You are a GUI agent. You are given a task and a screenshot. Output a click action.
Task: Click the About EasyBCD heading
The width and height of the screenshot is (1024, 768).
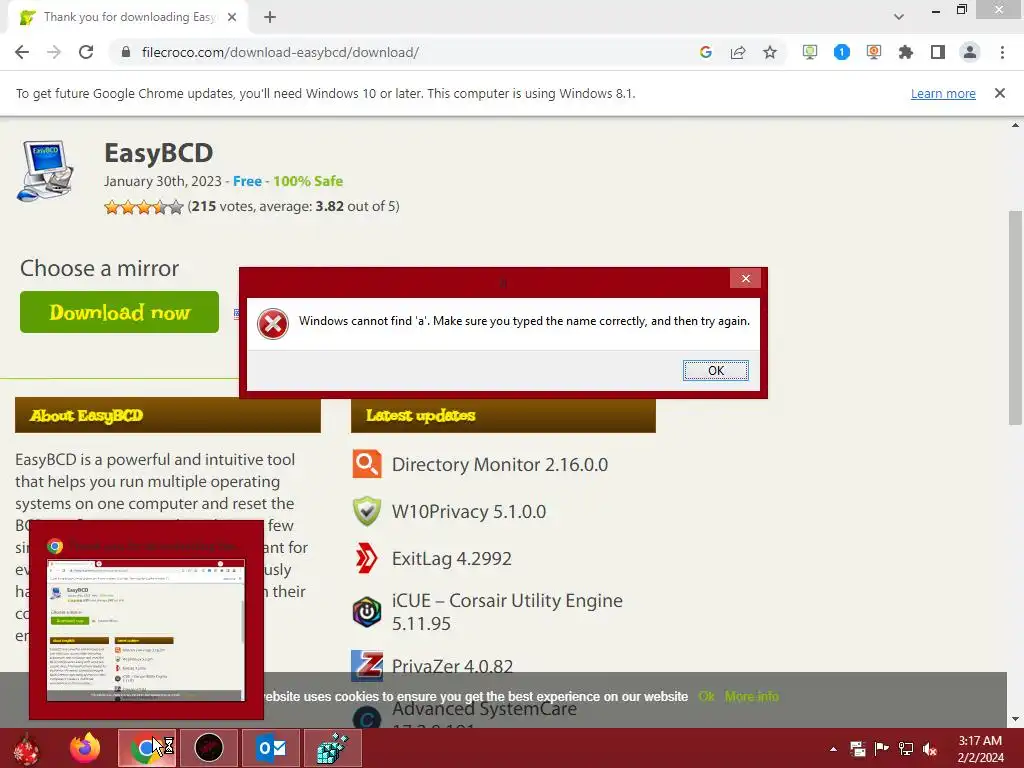click(x=86, y=415)
